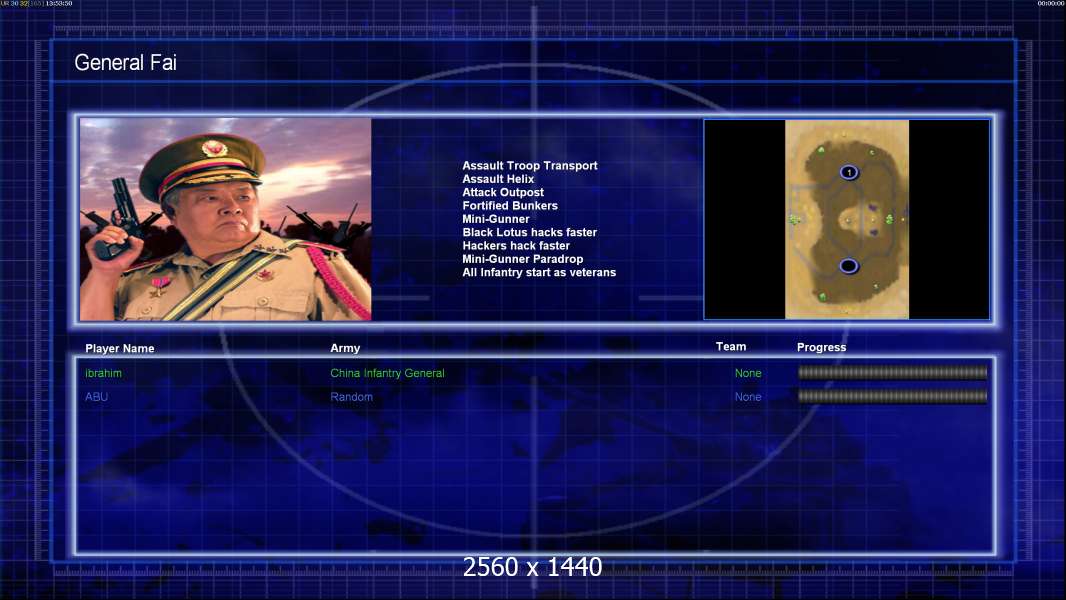Click the green tree cluster on minimap center-right
Viewport: 1066px width, 600px height.
point(889,219)
